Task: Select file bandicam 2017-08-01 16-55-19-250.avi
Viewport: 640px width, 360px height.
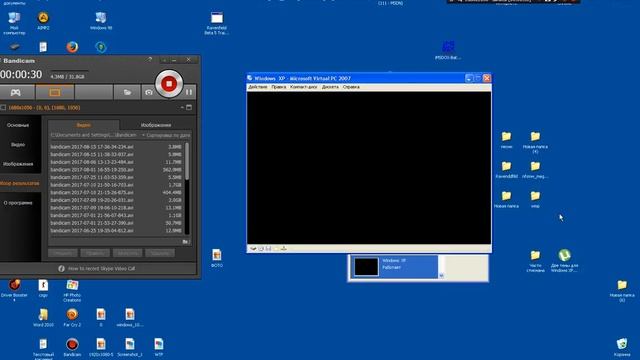Action: point(116,169)
